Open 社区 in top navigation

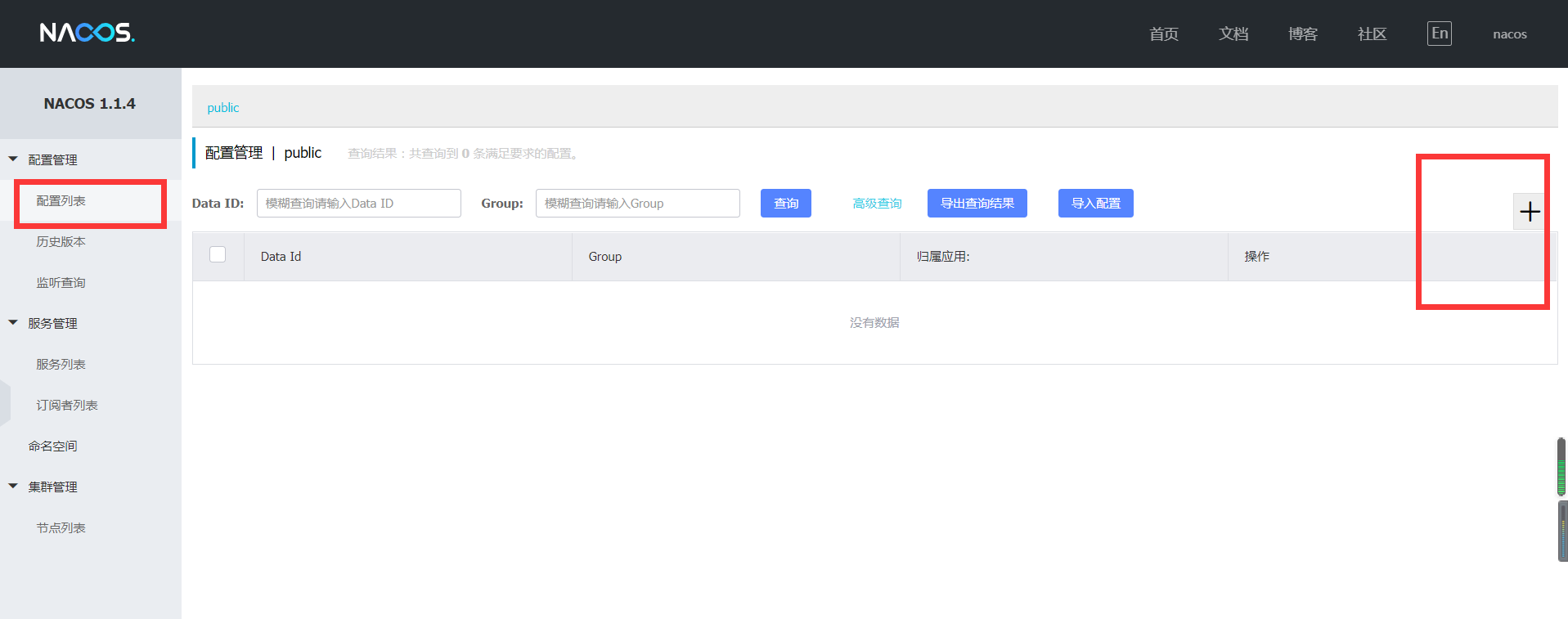[1373, 34]
